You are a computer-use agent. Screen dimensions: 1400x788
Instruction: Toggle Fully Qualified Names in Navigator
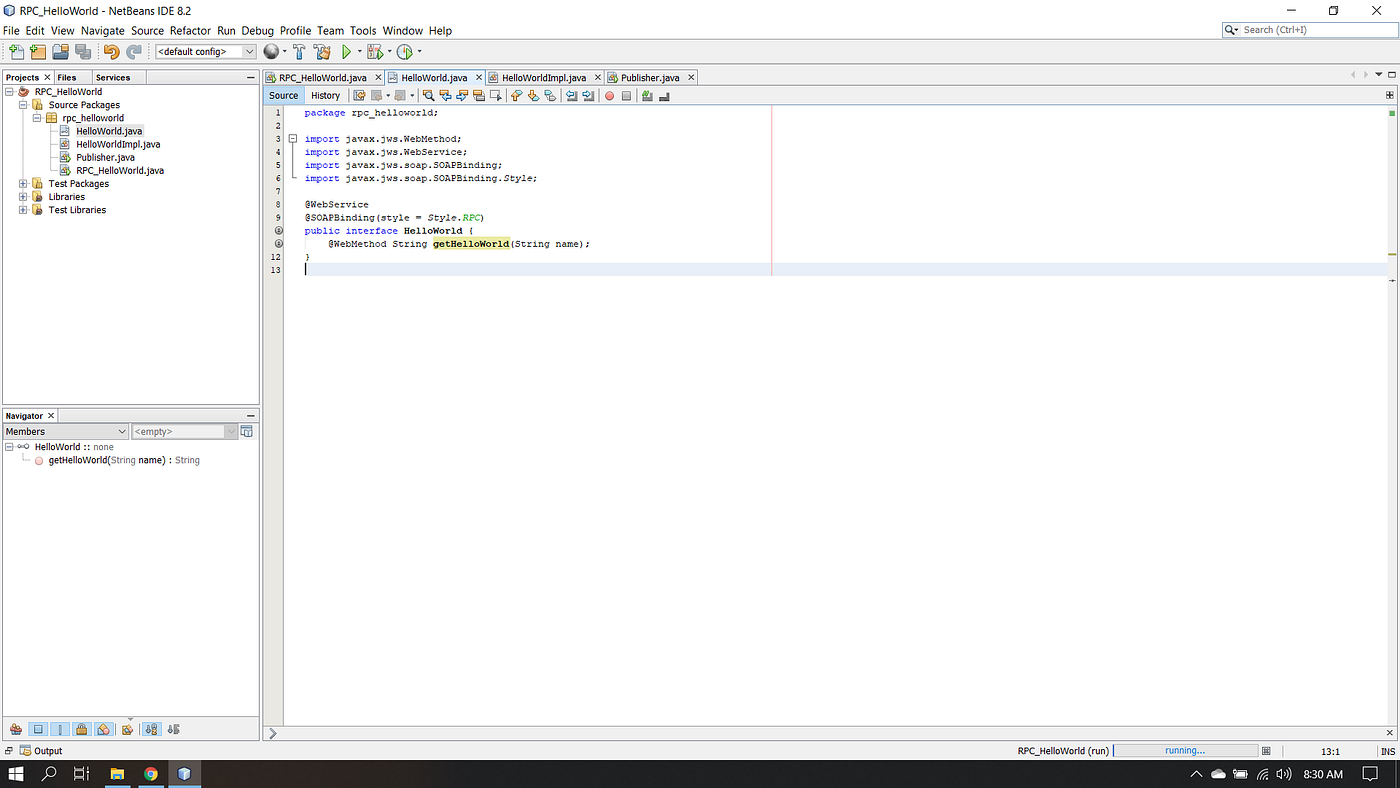(128, 729)
